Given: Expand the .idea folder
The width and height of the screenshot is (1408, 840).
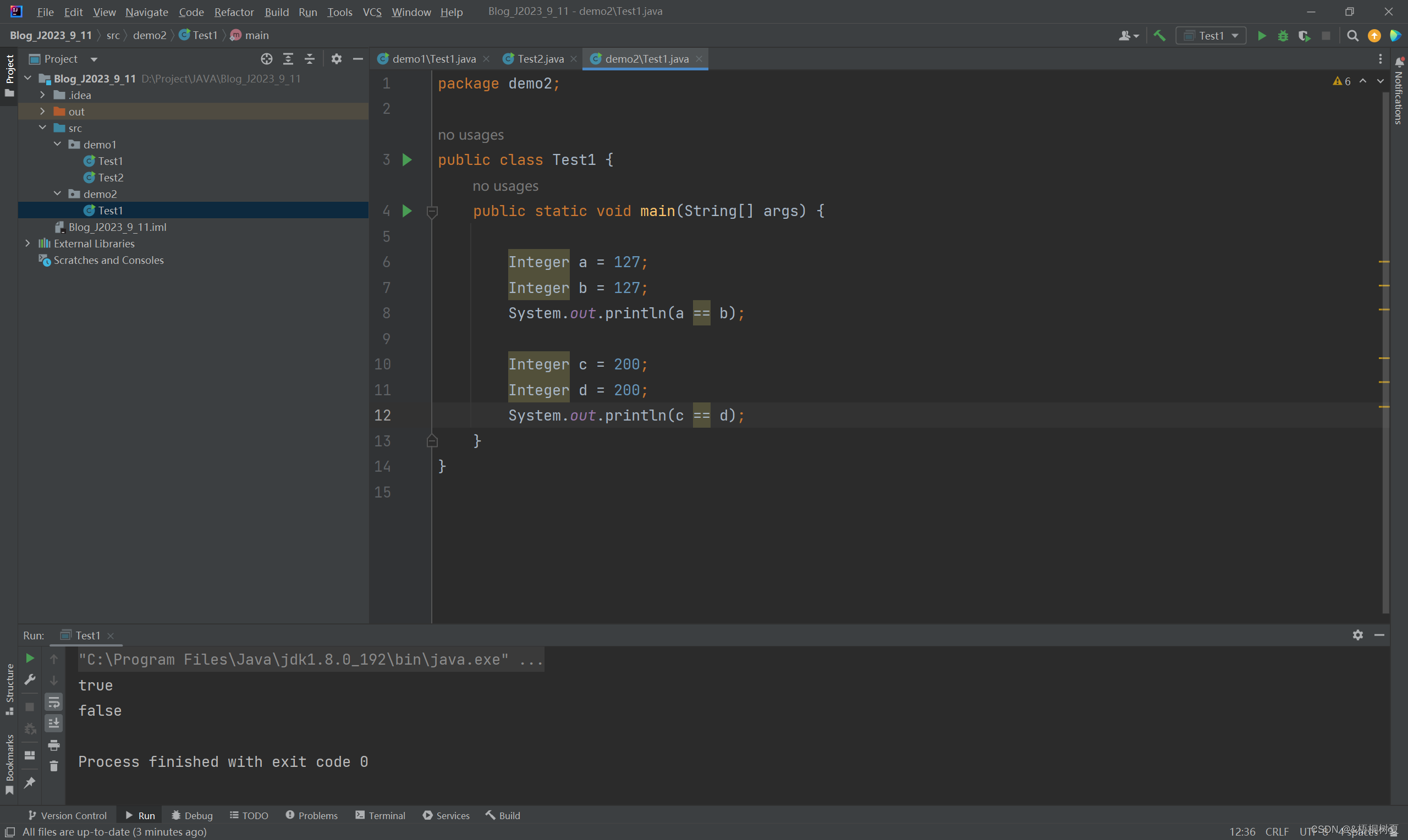Looking at the screenshot, I should (42, 95).
